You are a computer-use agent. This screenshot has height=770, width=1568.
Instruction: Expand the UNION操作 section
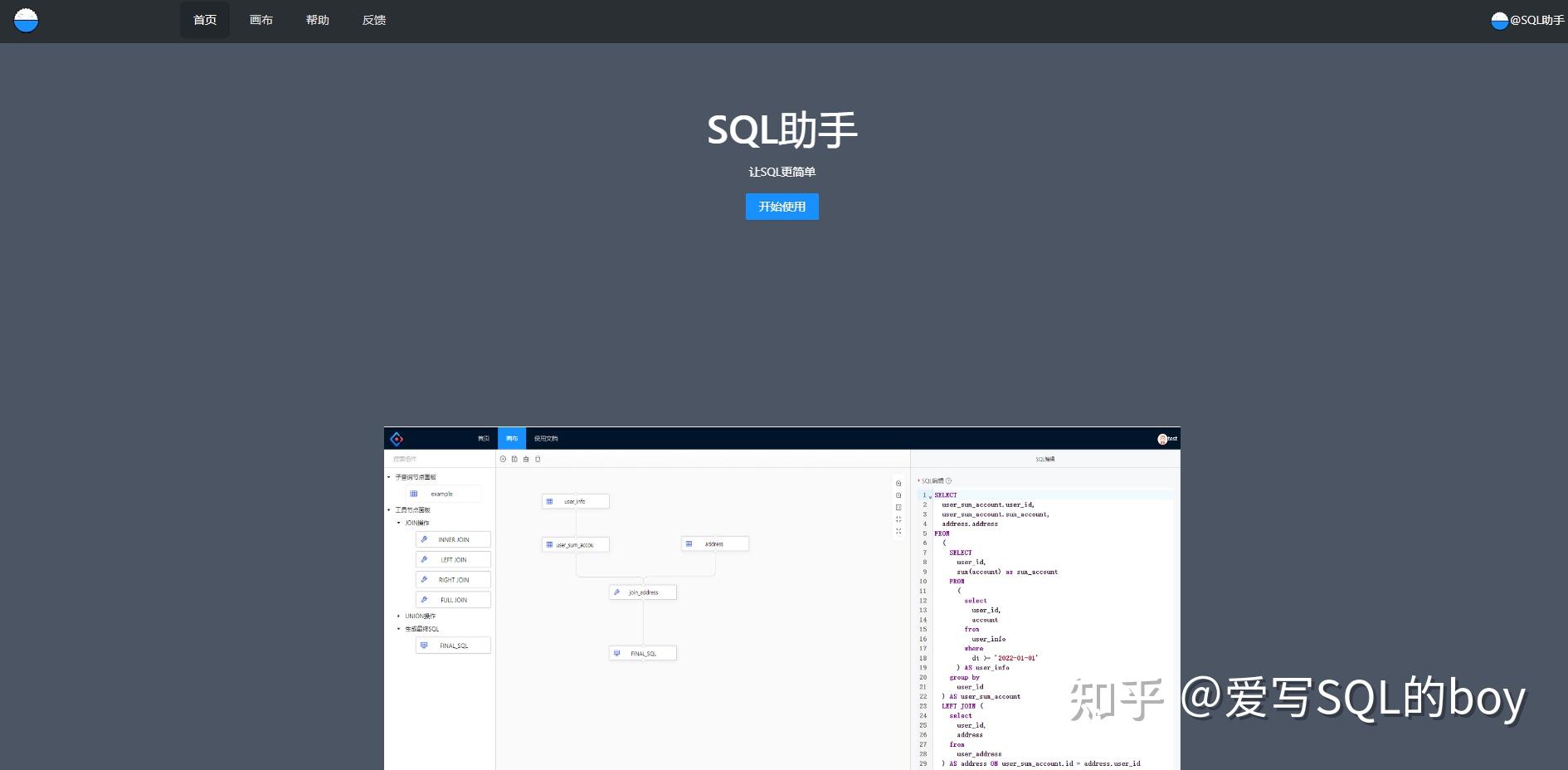(x=399, y=616)
